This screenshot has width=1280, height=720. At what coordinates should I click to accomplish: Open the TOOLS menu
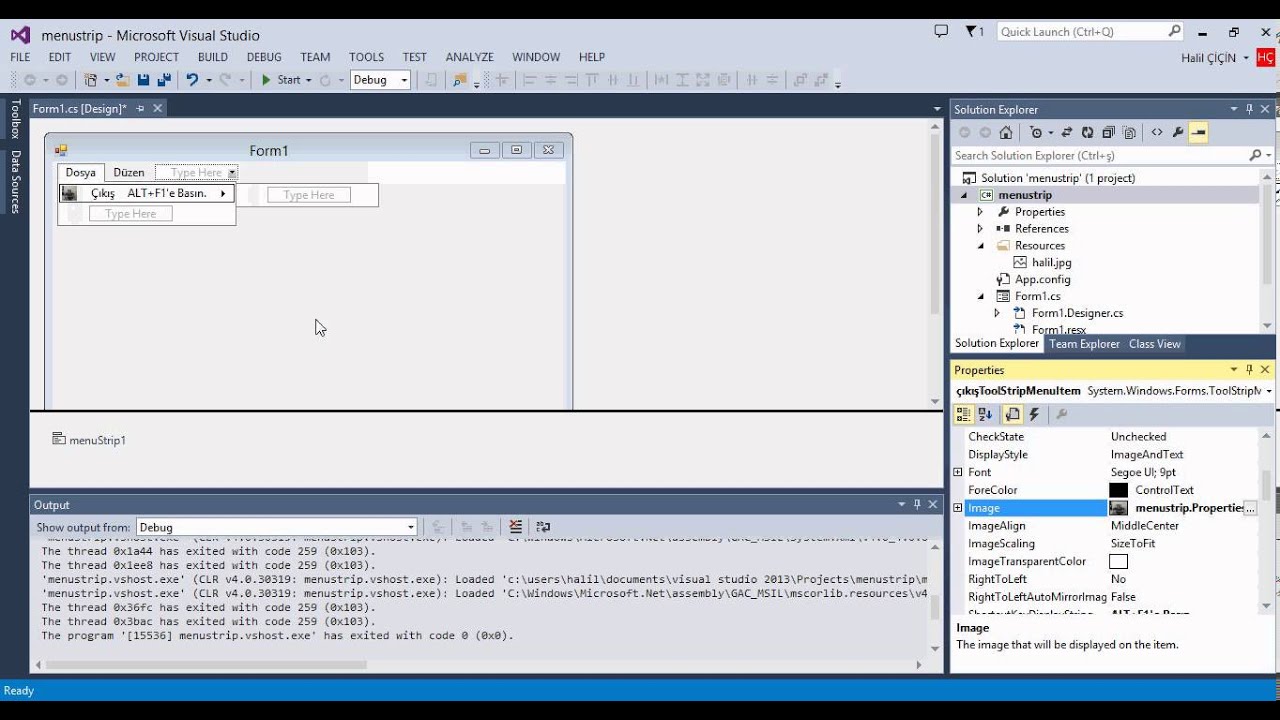pos(367,57)
